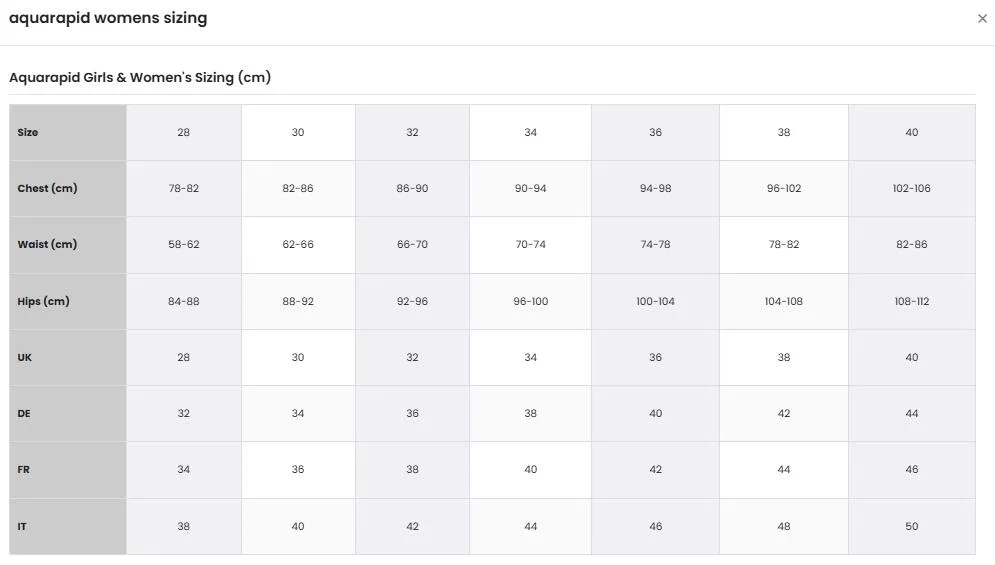The image size is (995, 565).
Task: Click UK size 28 in UK row
Action: coord(183,357)
